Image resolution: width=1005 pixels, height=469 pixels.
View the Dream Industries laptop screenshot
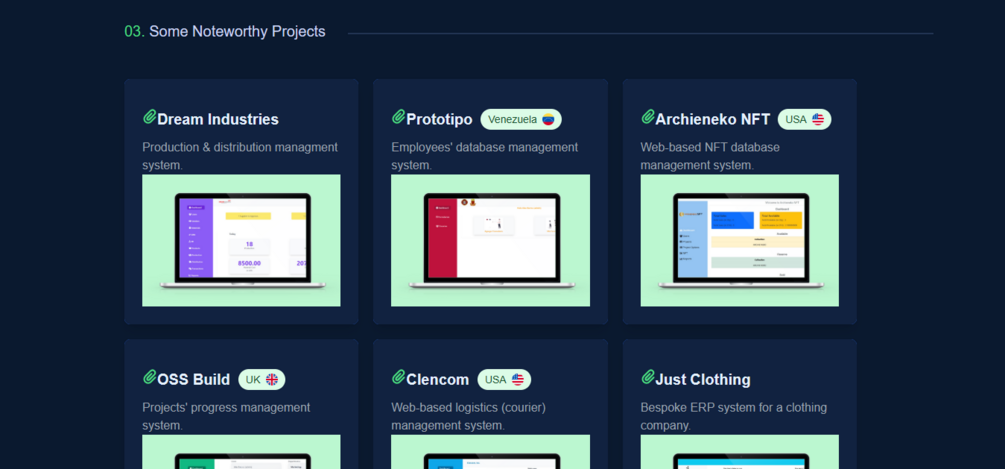point(241,240)
